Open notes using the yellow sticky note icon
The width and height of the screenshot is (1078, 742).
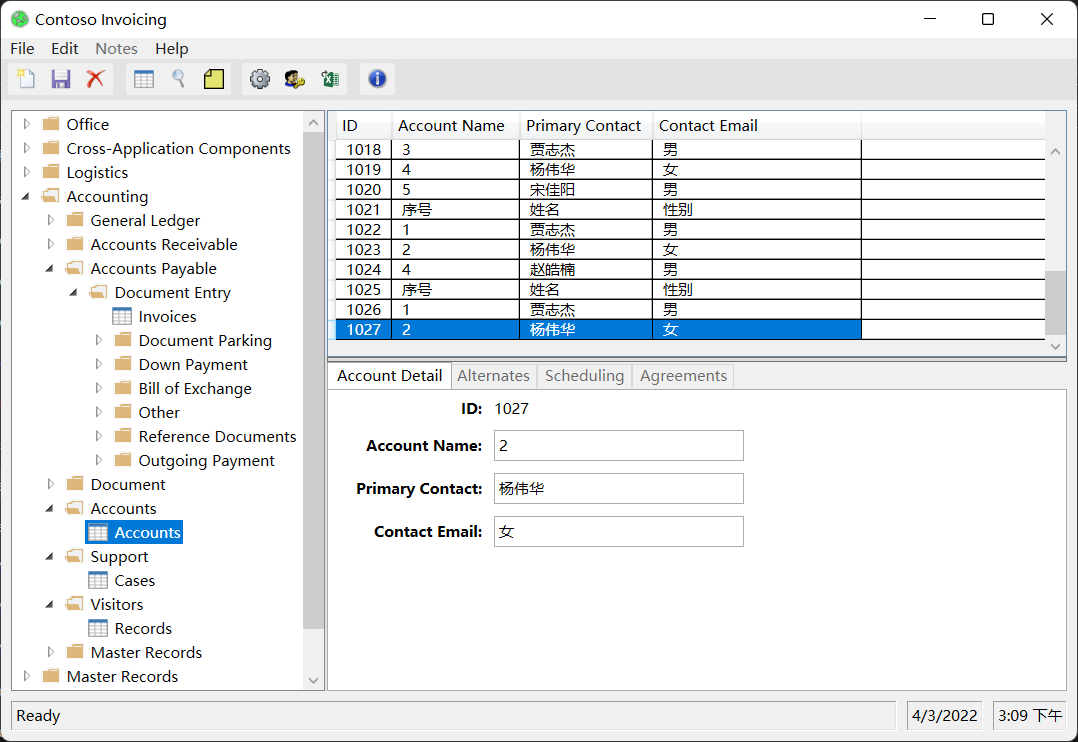pos(213,78)
